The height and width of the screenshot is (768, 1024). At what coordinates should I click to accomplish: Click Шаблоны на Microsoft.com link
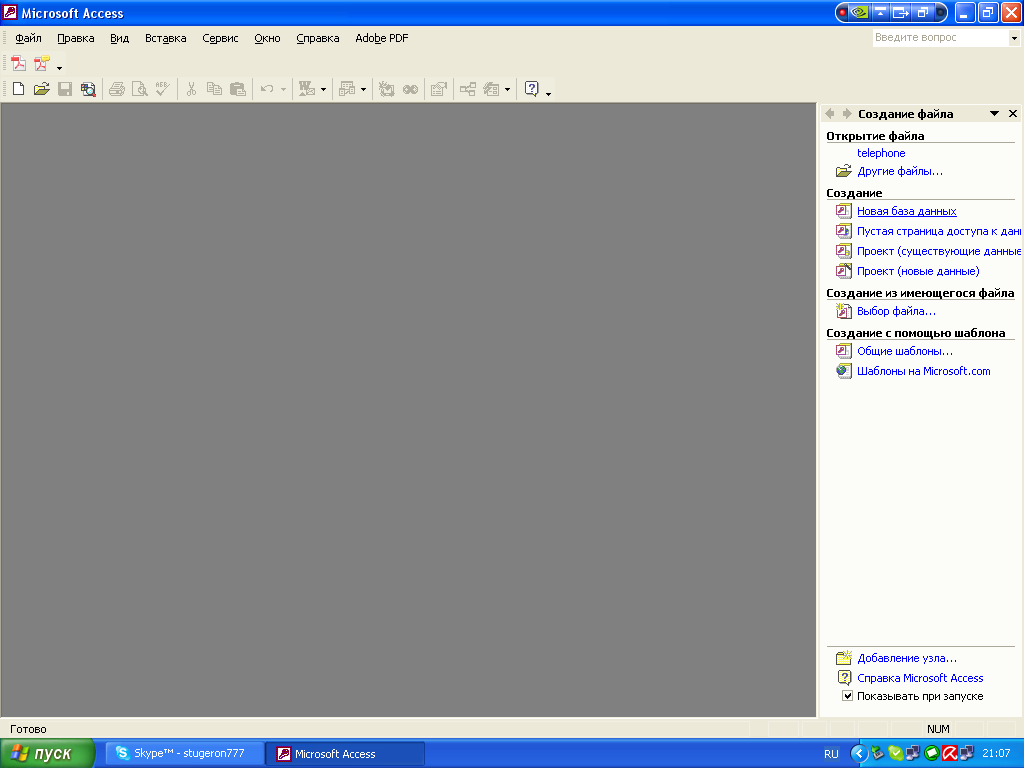coord(923,371)
